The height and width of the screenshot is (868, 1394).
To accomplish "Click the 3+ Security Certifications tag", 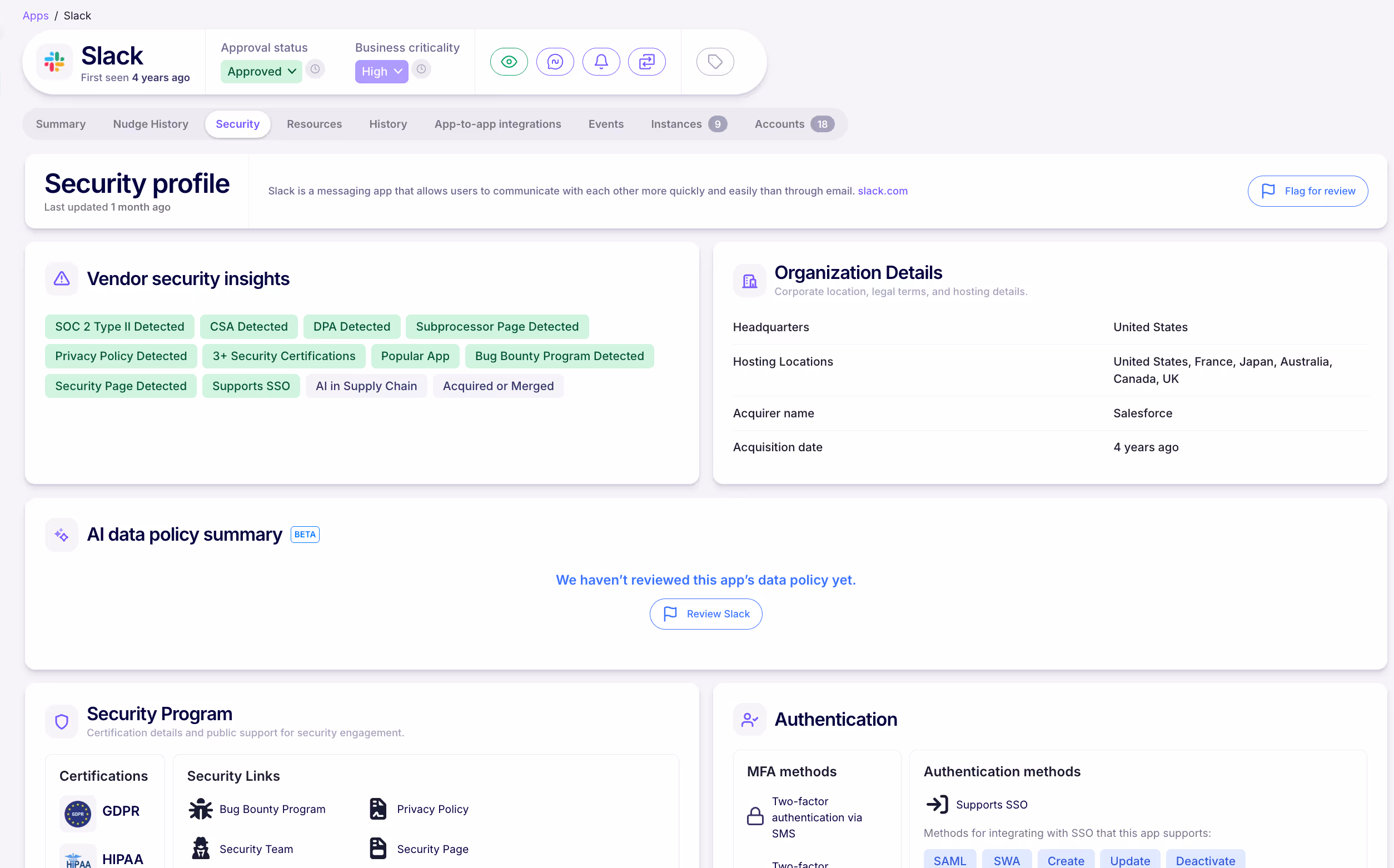I will (283, 356).
